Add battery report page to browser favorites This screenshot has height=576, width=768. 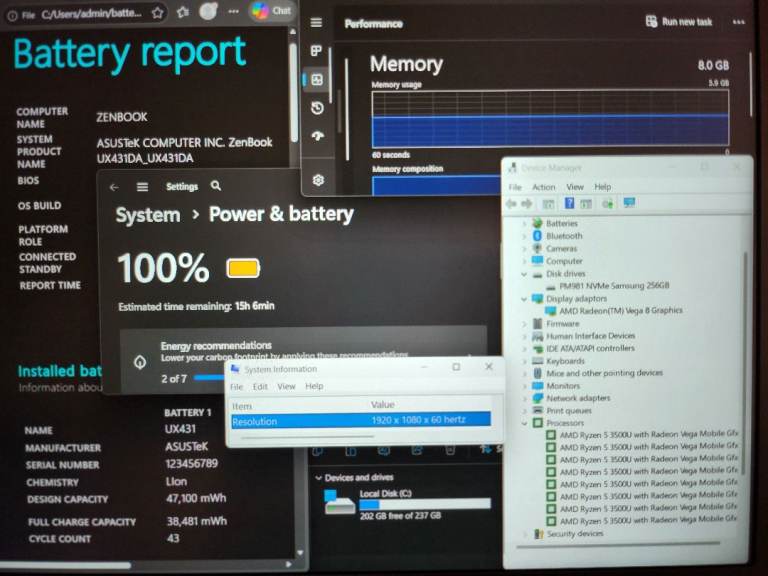click(157, 13)
